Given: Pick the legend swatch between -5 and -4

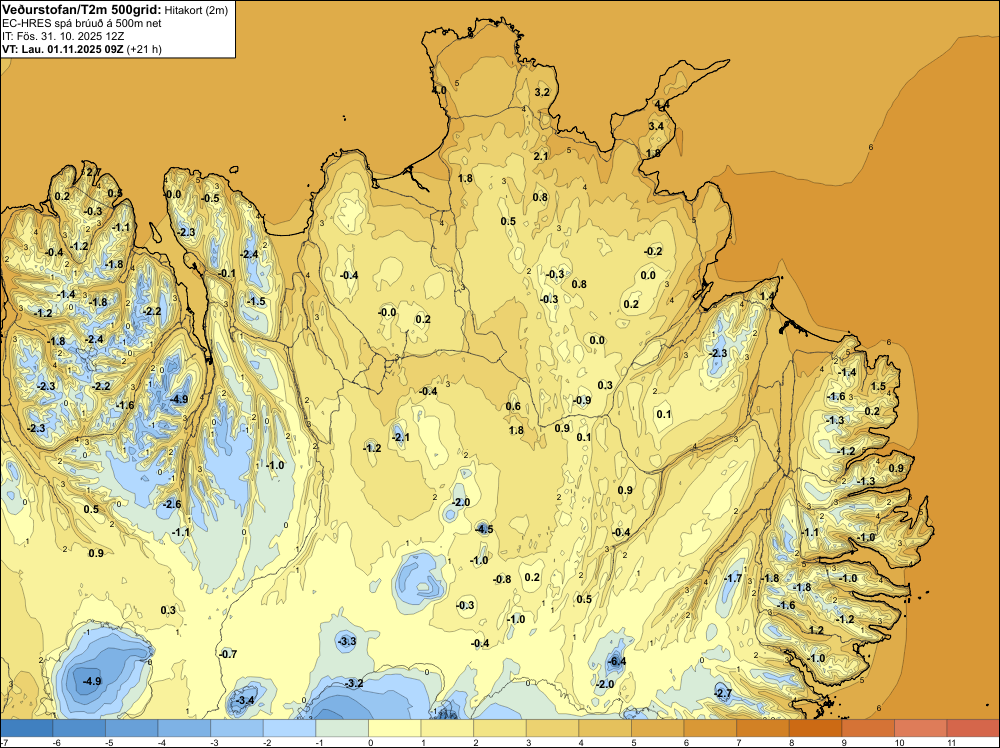Looking at the screenshot, I should tap(131, 728).
